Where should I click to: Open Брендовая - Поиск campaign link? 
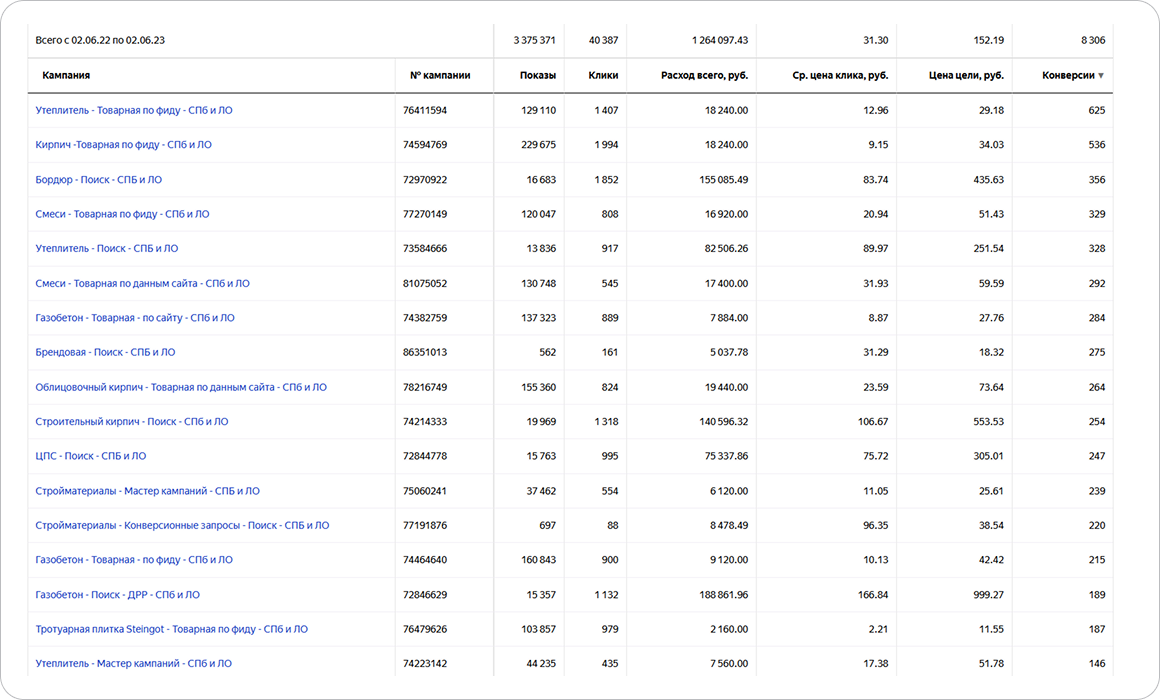[105, 352]
